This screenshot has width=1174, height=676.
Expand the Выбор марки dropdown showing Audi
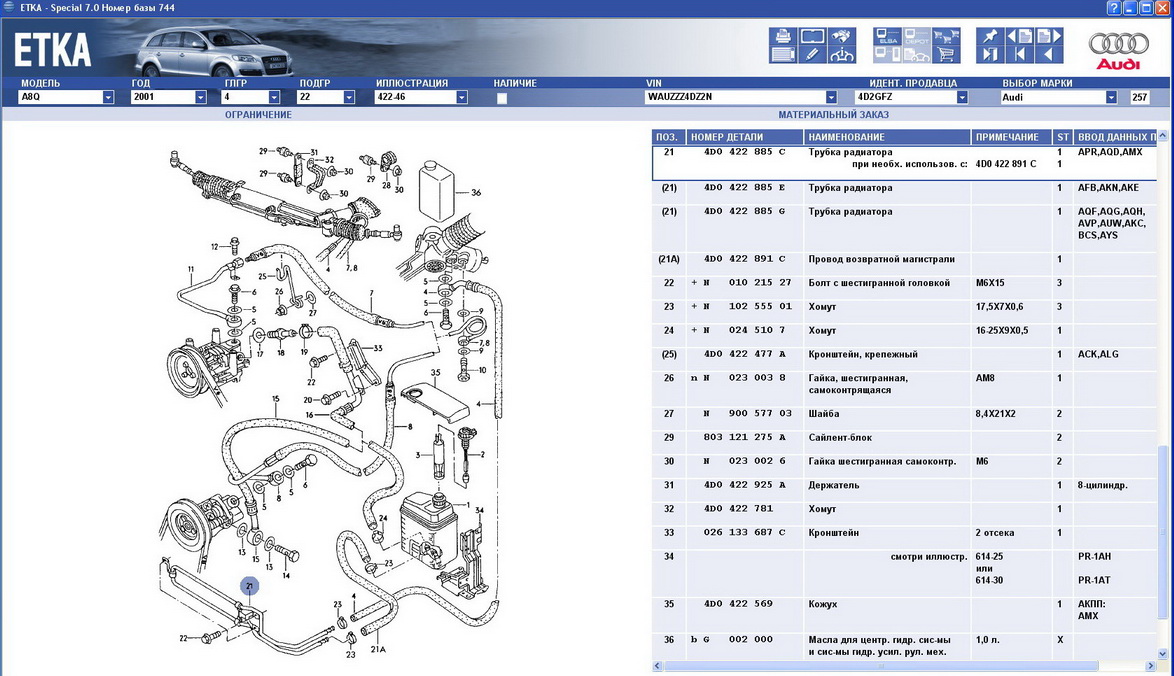coord(1111,98)
